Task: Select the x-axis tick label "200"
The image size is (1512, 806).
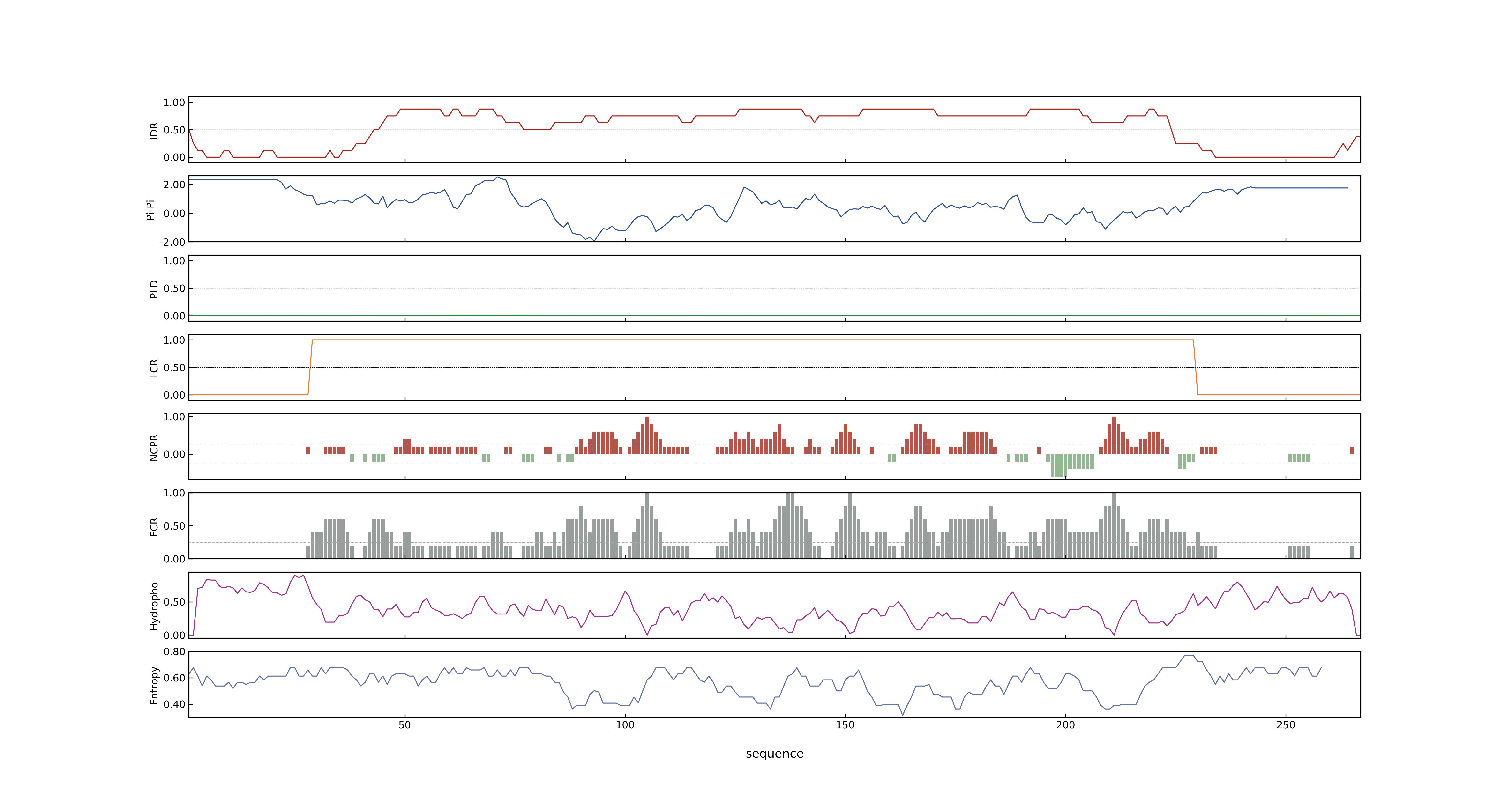Action: click(x=1065, y=725)
